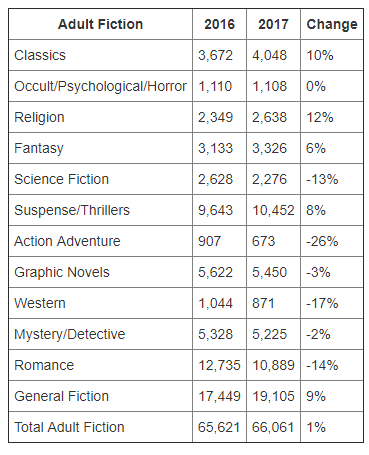369x455 pixels.
Task: Select the Romance row label
Action: pos(44,365)
